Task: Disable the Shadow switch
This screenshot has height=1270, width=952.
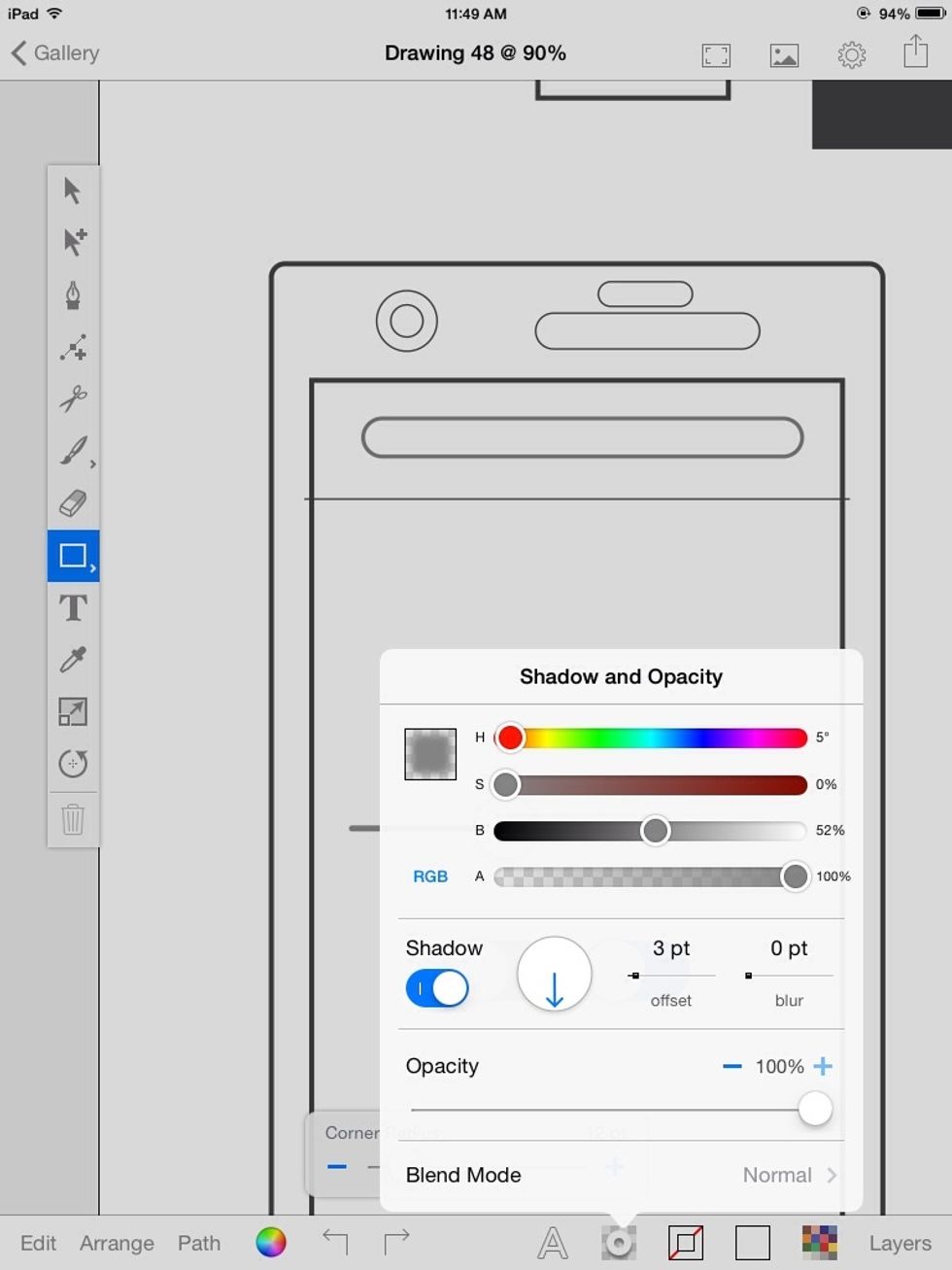Action: click(x=436, y=987)
